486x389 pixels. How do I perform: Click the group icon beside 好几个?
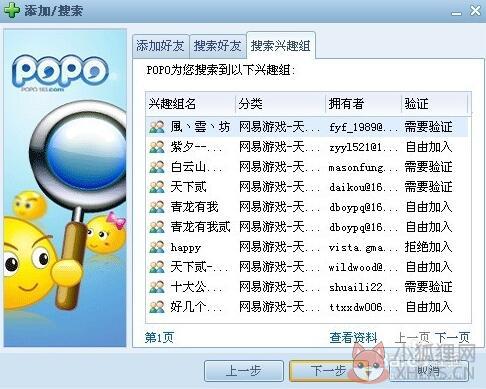click(157, 307)
